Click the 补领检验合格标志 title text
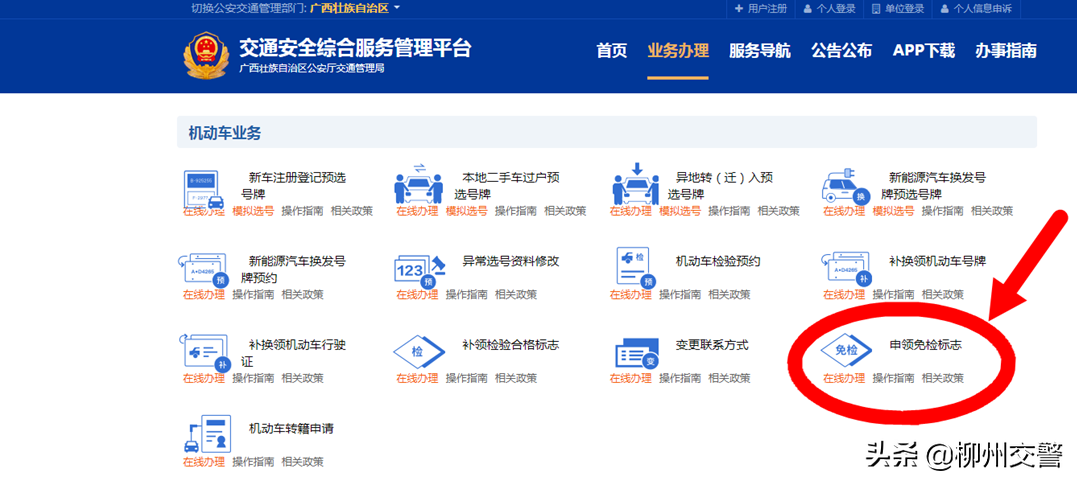This screenshot has width=1077, height=483. coord(510,345)
